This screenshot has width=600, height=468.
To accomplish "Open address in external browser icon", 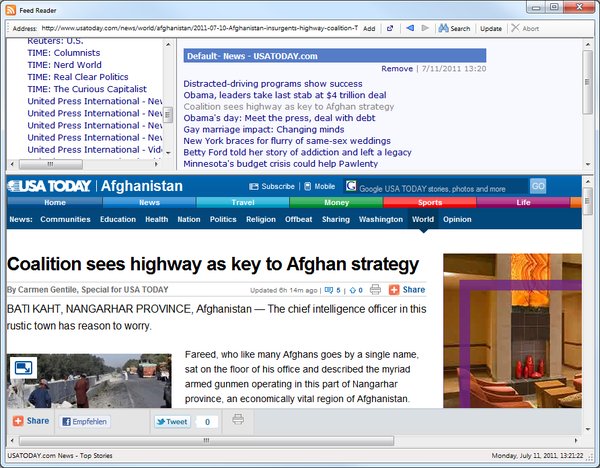I will click(390, 28).
